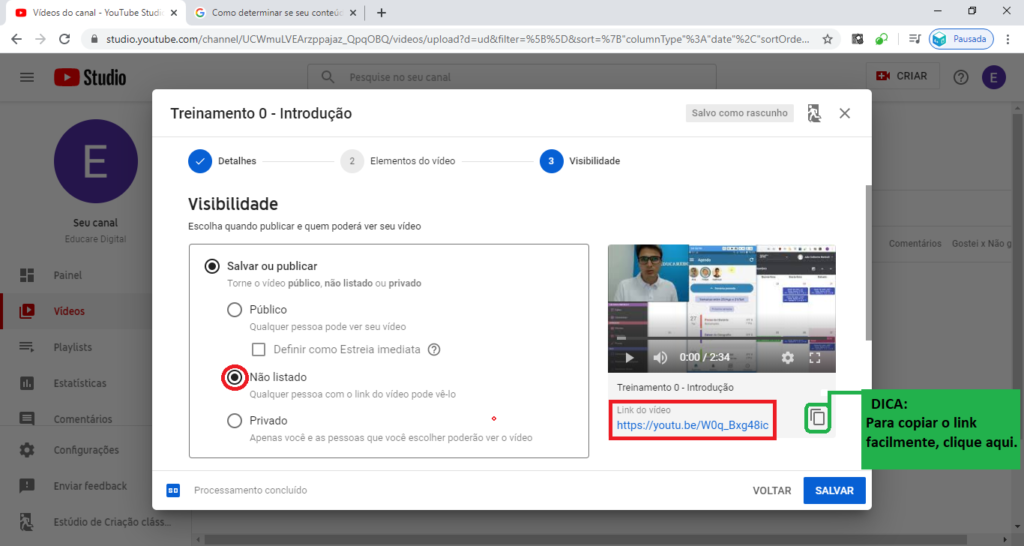Go to Elementos do vídeo step
The height and width of the screenshot is (546, 1024).
pyautogui.click(x=352, y=161)
